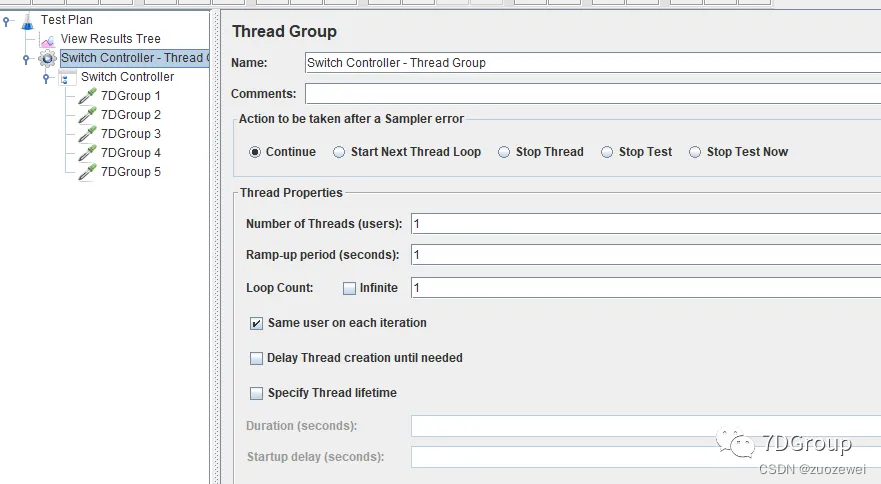Click the 7DGroup 1 sampler pipette icon

pos(87,96)
